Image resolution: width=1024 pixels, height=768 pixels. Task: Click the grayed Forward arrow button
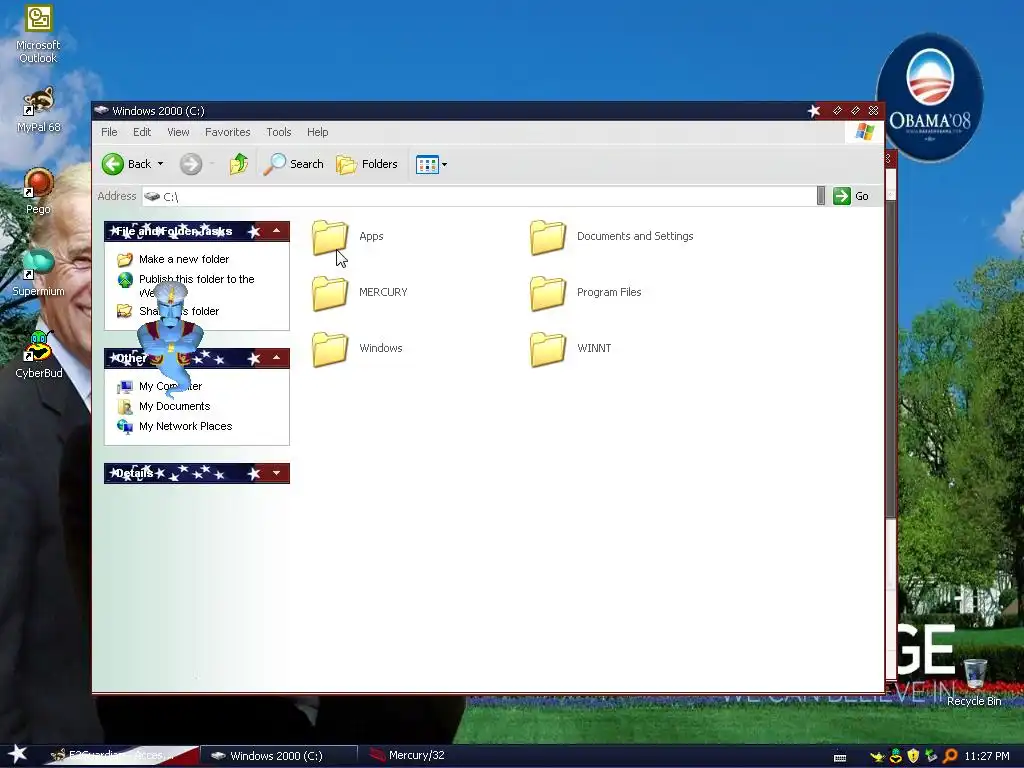click(191, 164)
